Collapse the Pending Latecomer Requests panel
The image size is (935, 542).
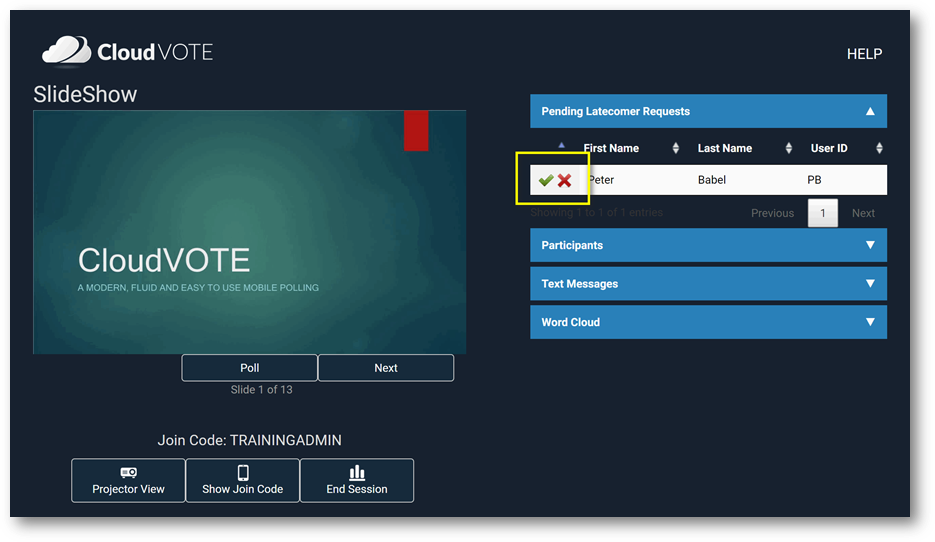tap(708, 112)
